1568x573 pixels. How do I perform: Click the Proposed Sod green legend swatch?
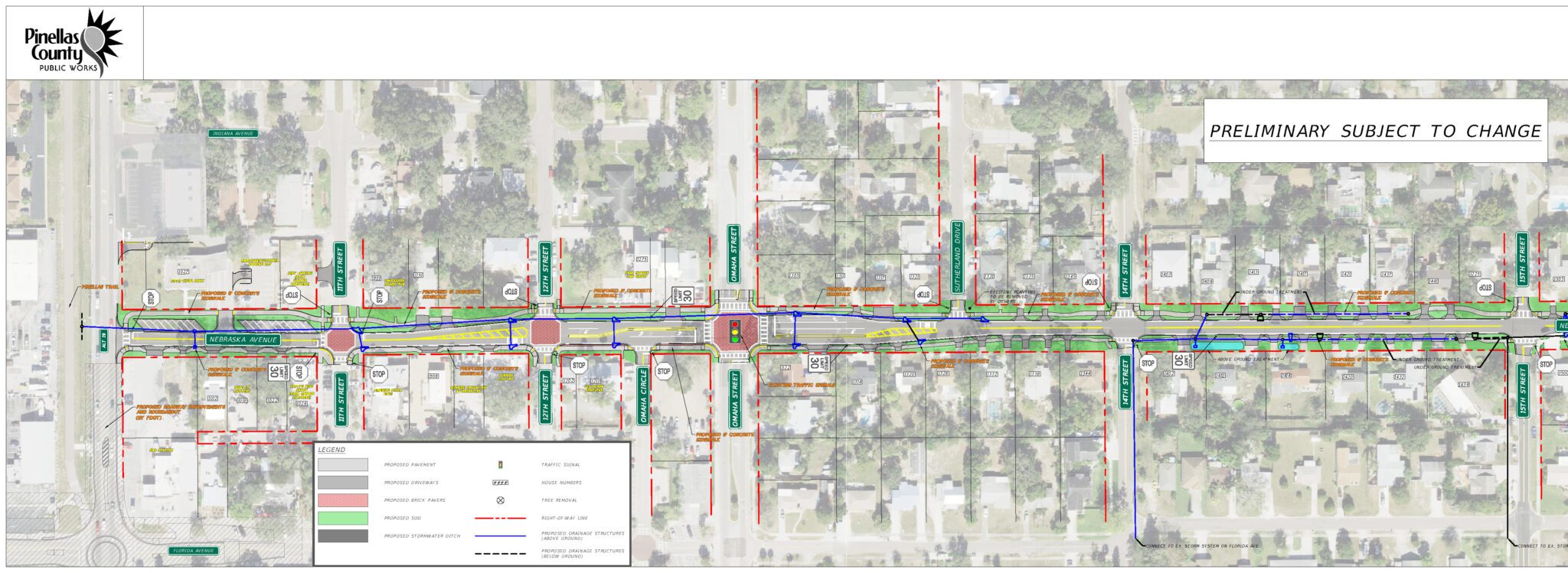click(343, 518)
